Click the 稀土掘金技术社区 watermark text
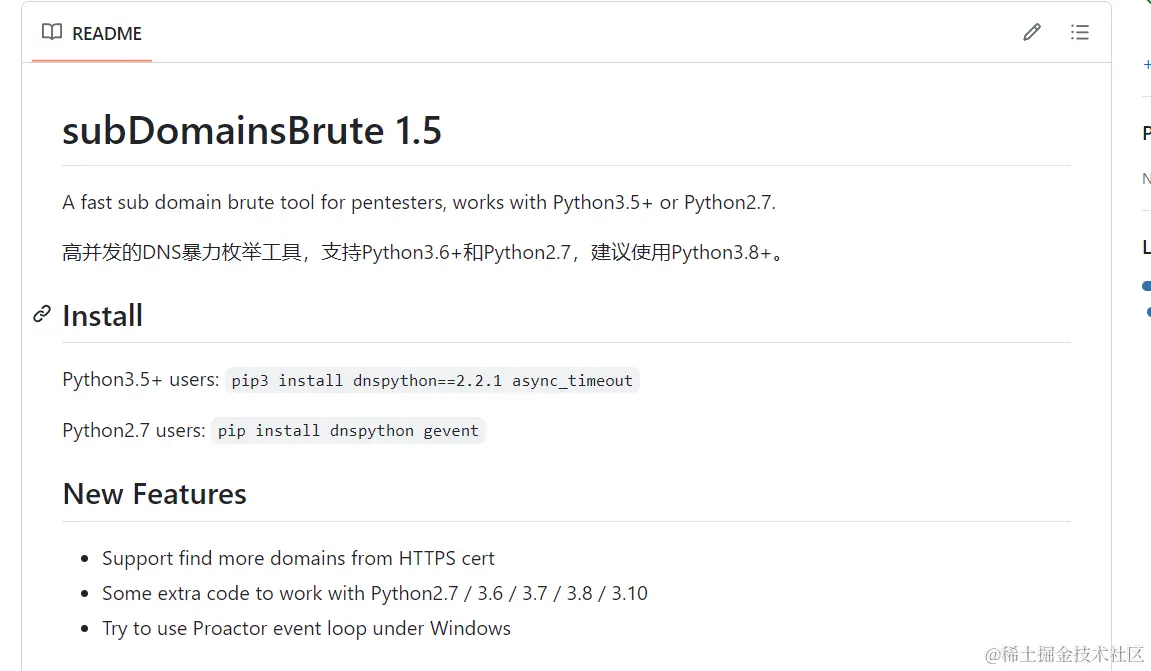Screen dimensions: 1151x671 pos(1064,653)
